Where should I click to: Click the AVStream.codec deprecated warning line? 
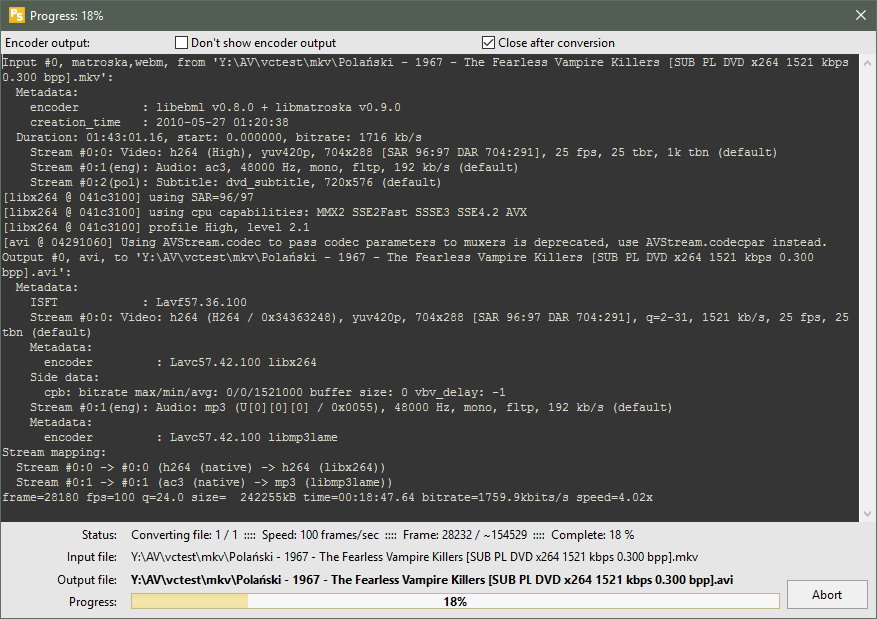414,243
